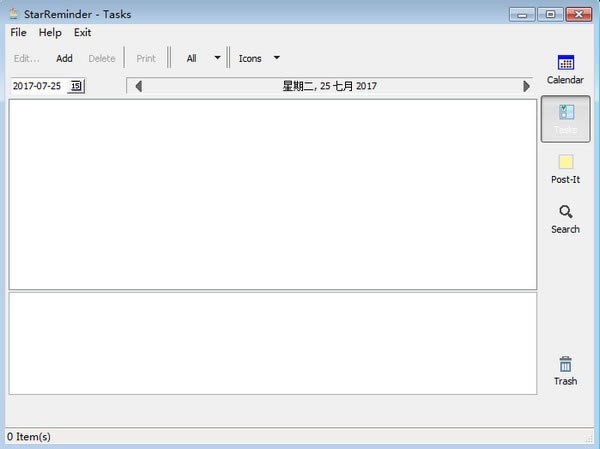Click the Exit menu item

(x=82, y=33)
